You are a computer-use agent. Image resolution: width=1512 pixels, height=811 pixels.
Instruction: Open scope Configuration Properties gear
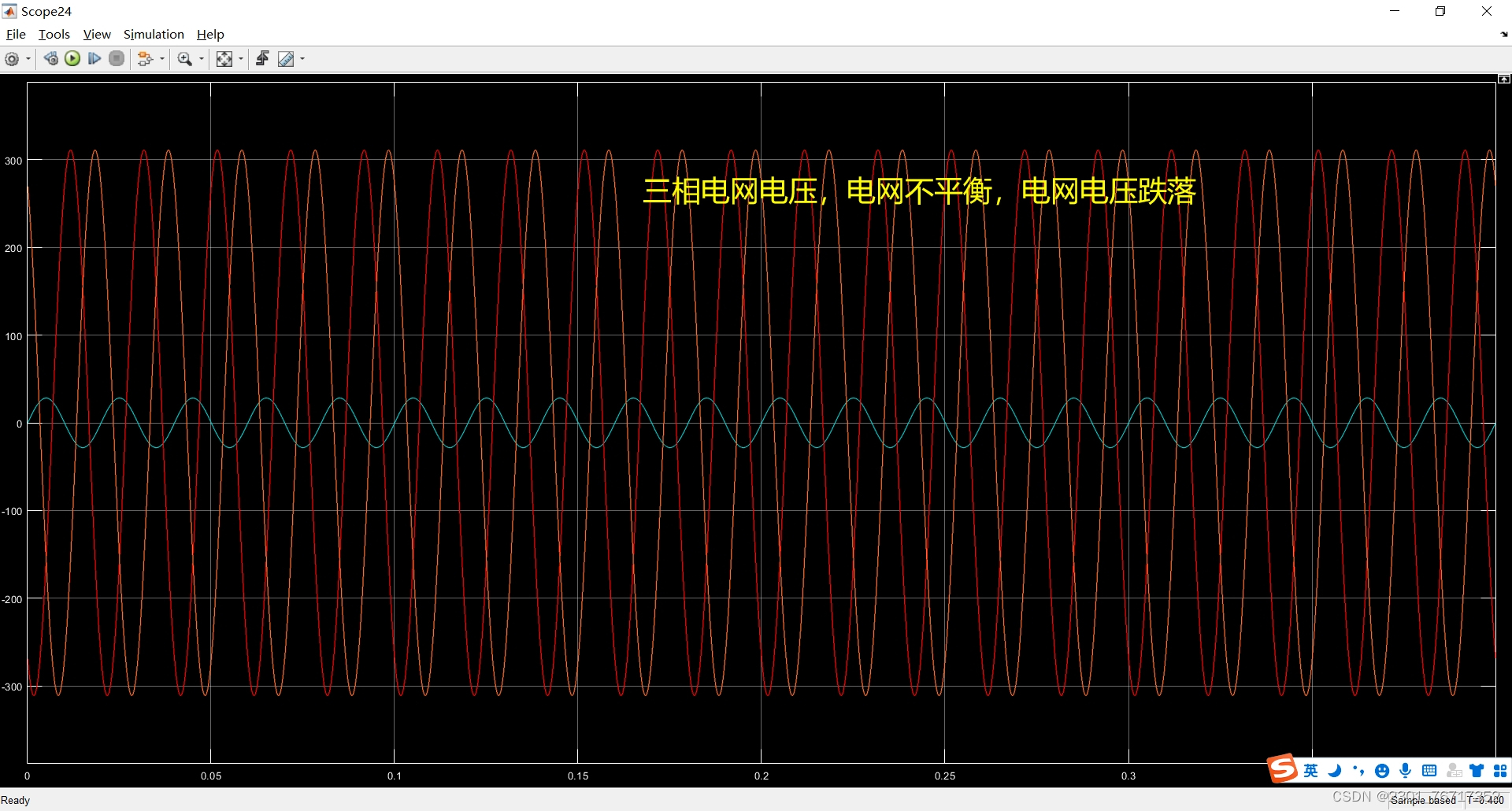pos(12,59)
